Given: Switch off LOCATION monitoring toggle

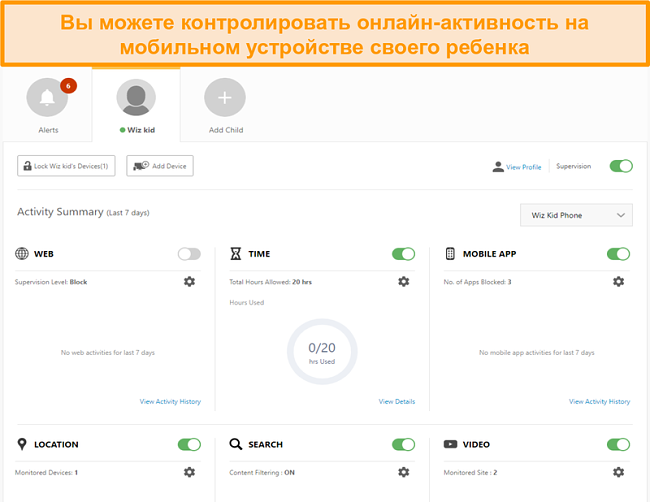Looking at the screenshot, I should point(189,444).
